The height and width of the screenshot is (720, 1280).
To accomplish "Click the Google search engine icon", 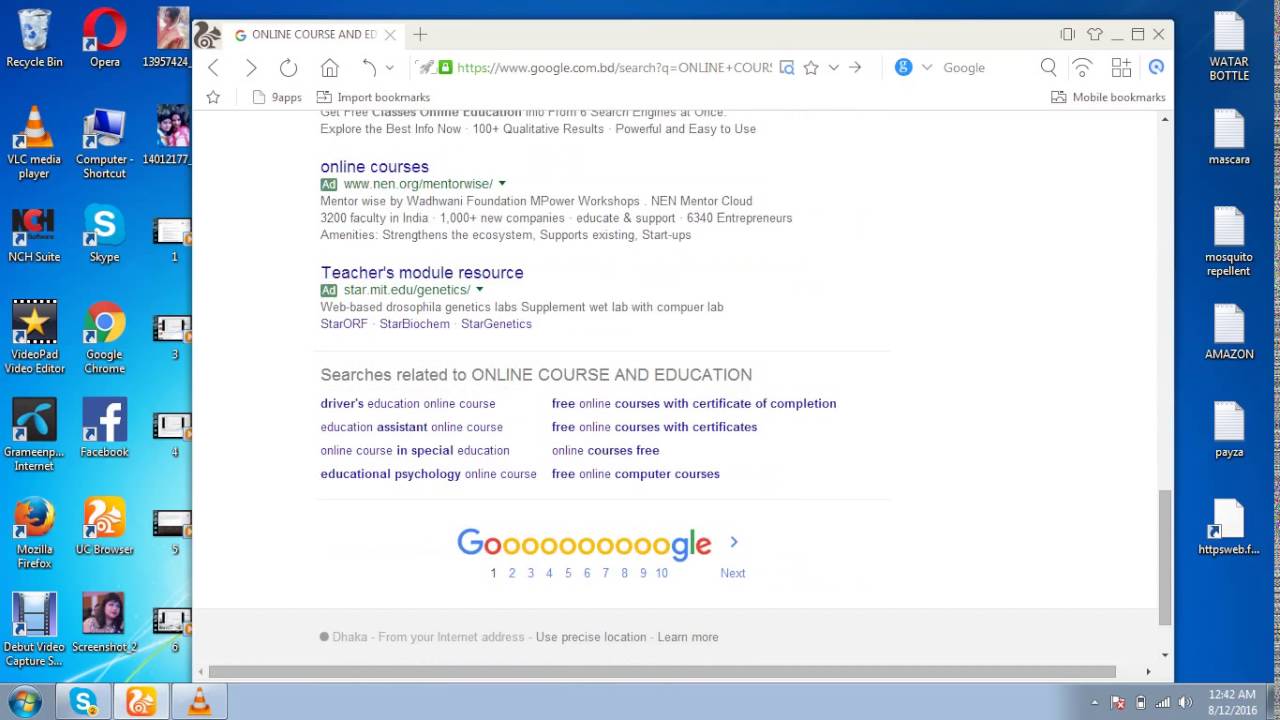I will [x=903, y=67].
